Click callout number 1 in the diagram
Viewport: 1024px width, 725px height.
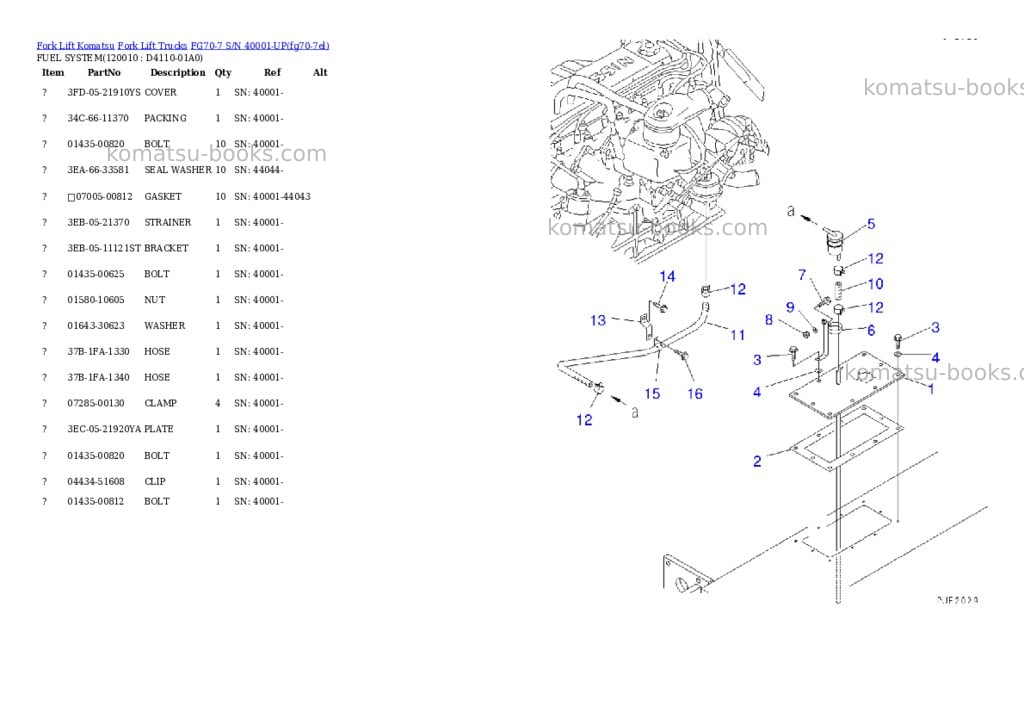tap(931, 389)
